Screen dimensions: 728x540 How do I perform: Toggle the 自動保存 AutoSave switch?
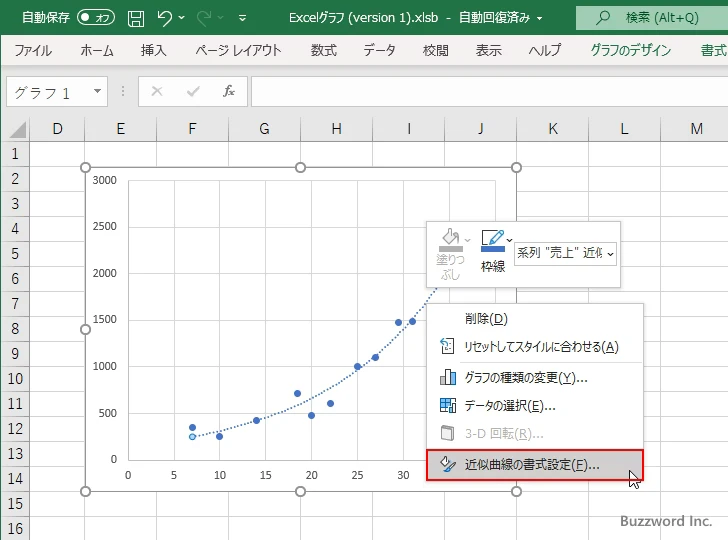(x=96, y=17)
